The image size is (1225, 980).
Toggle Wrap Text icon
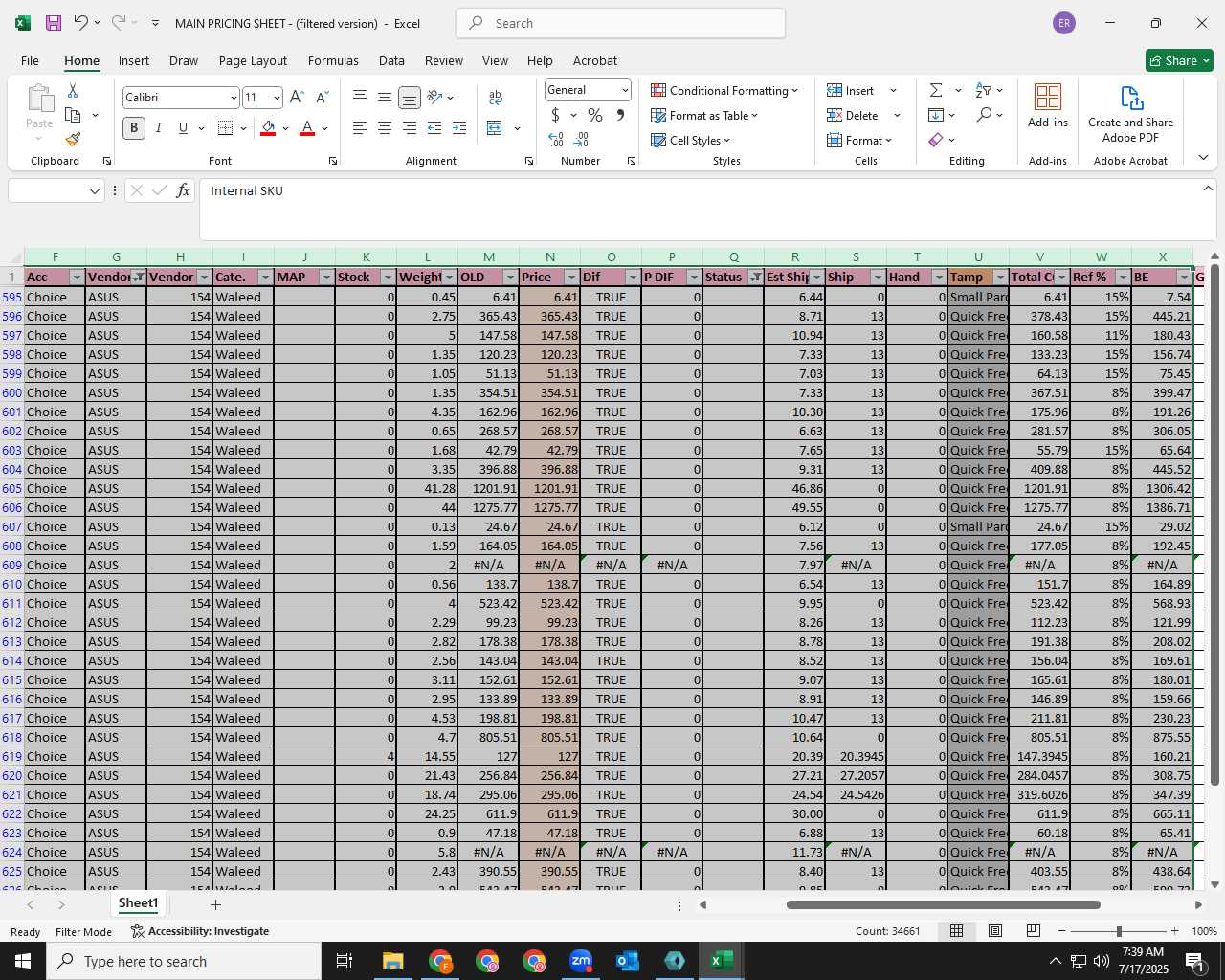pyautogui.click(x=496, y=98)
